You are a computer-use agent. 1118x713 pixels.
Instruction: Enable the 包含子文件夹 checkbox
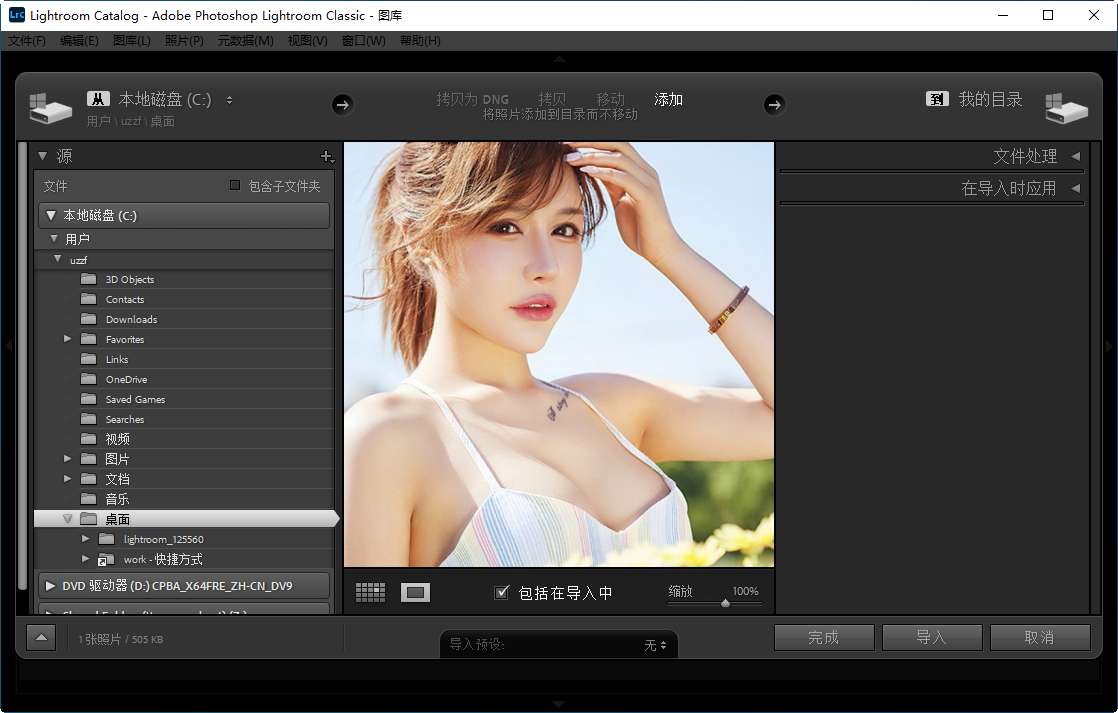click(236, 184)
